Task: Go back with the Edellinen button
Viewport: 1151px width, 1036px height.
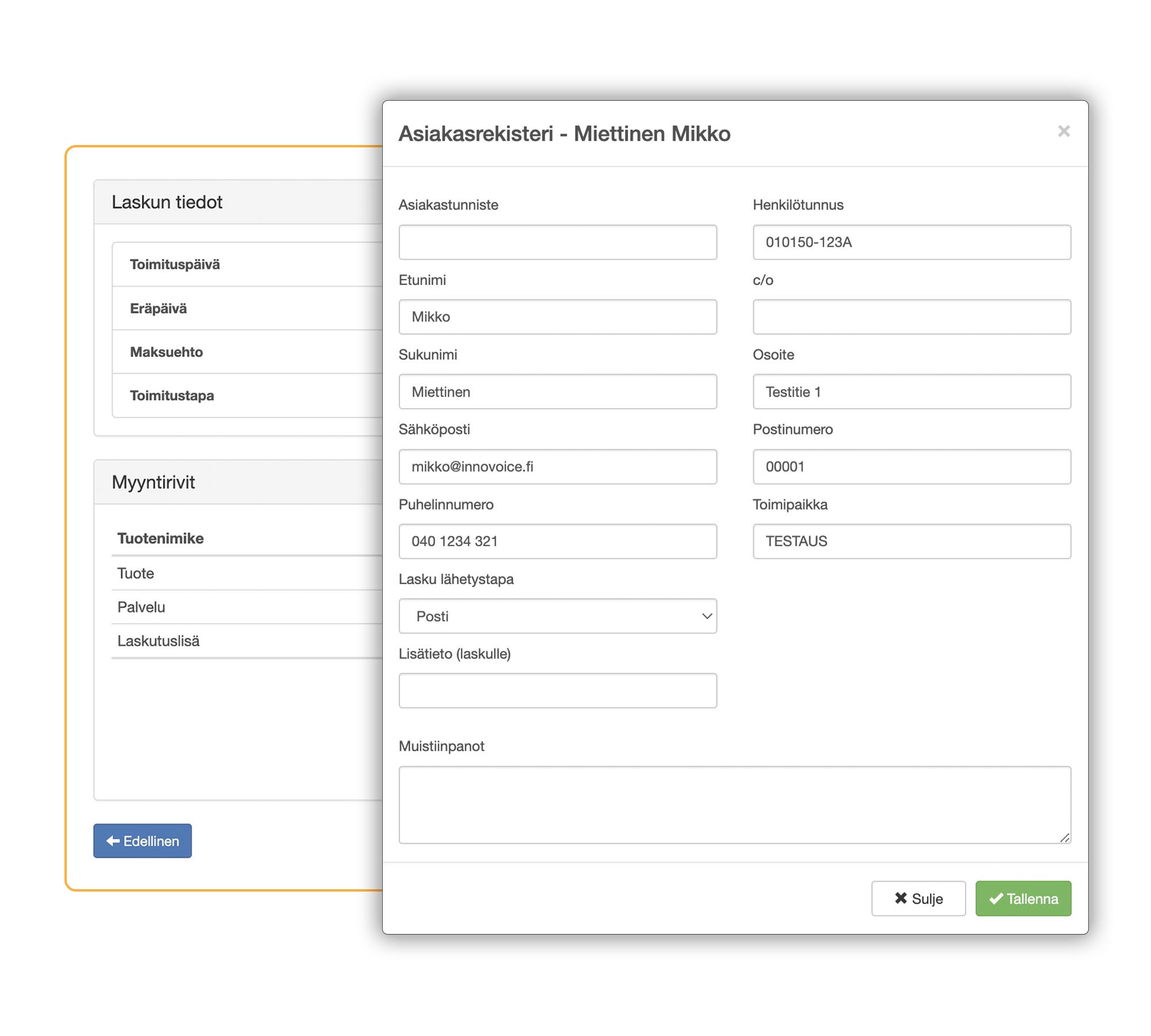Action: tap(142, 841)
